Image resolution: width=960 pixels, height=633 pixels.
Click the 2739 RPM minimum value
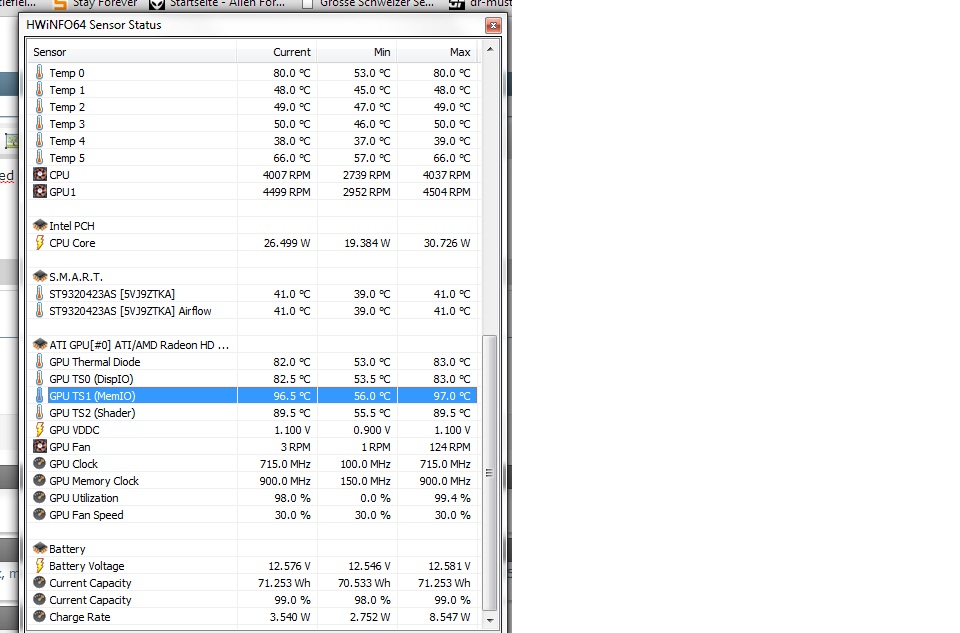[x=366, y=175]
